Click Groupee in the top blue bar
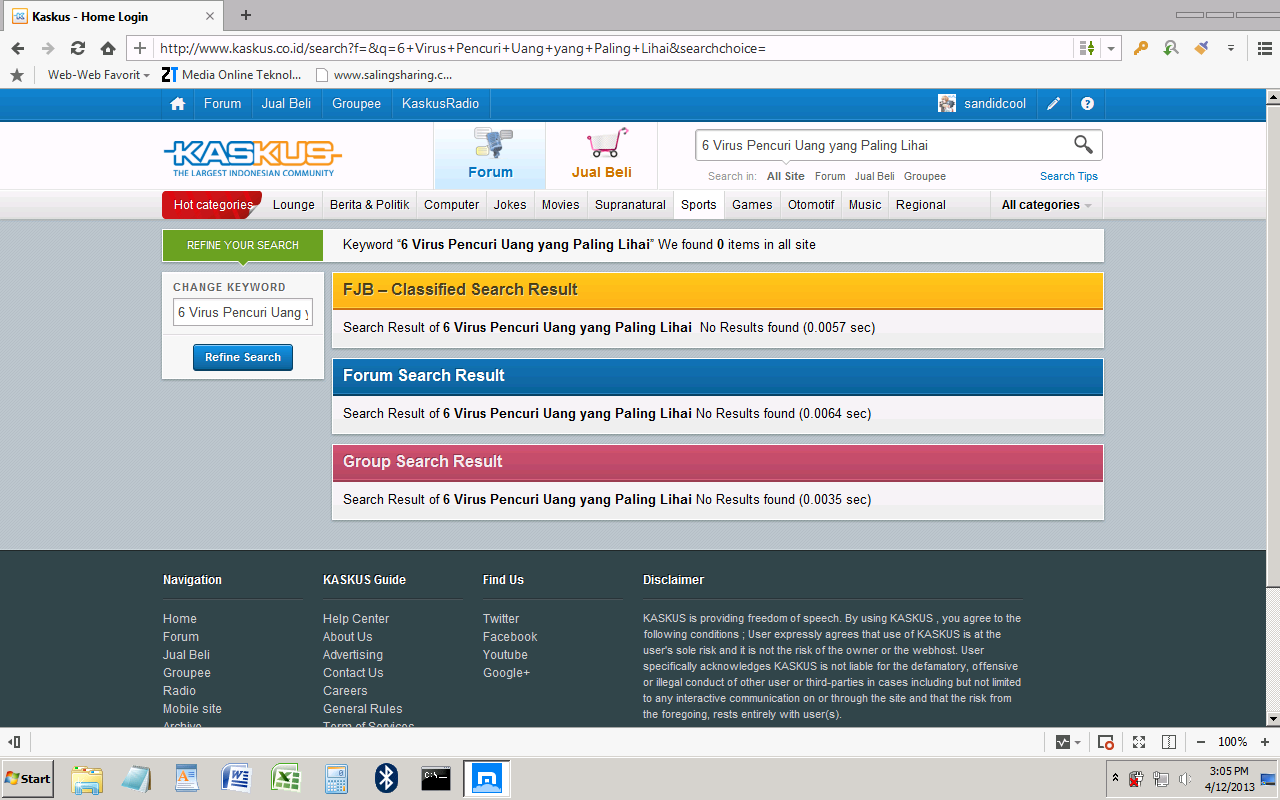The image size is (1280, 800). (357, 104)
